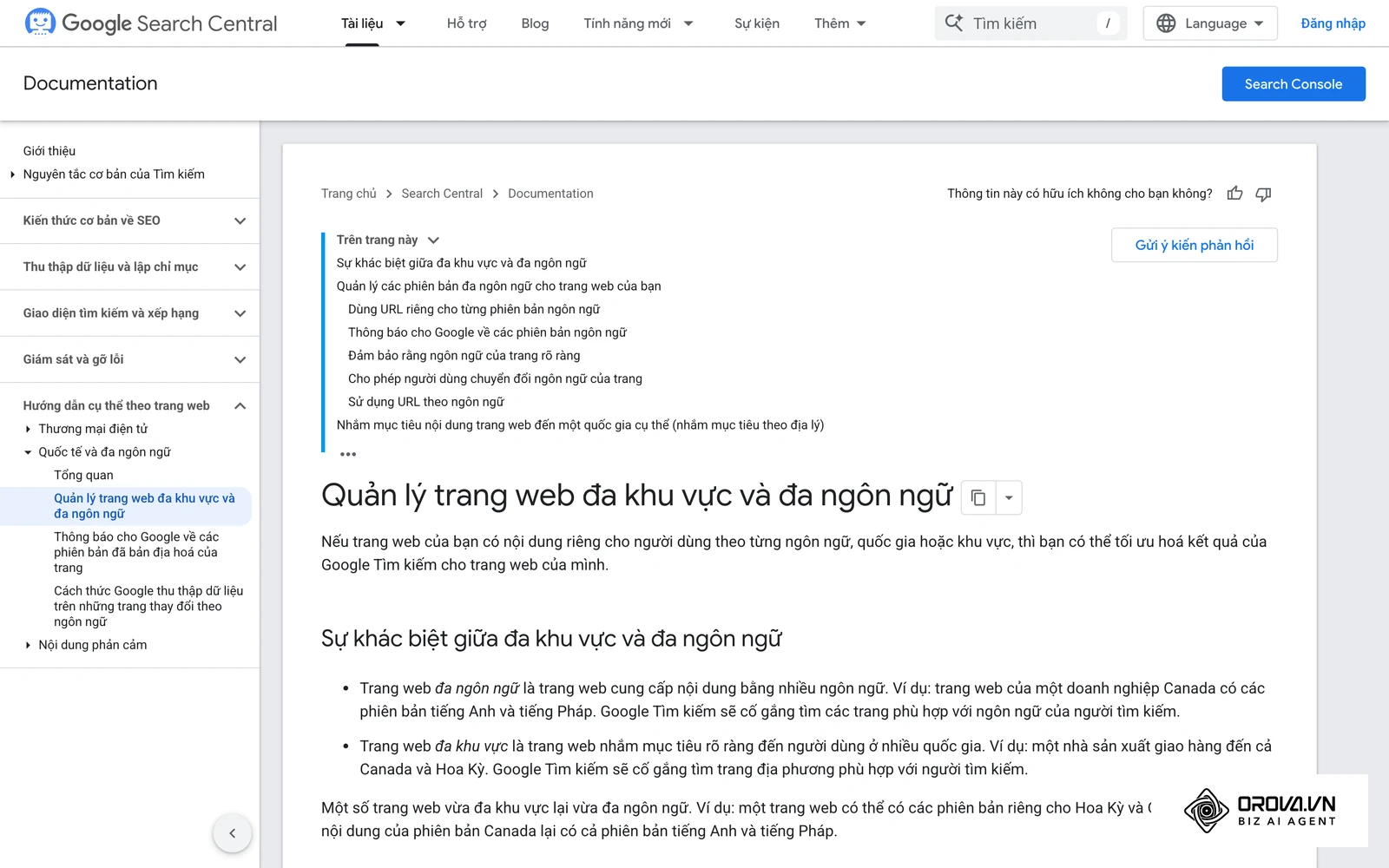Select Quản lý trang web đa khu vực sidebar item

[x=144, y=506]
